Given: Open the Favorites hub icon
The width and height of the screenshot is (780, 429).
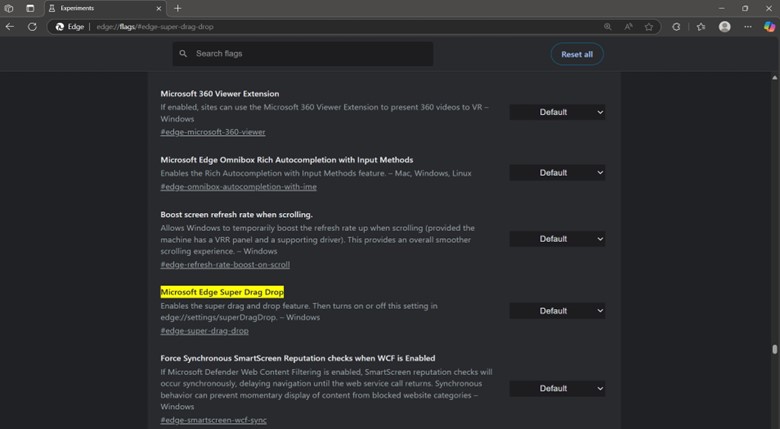Looking at the screenshot, I should click(701, 27).
